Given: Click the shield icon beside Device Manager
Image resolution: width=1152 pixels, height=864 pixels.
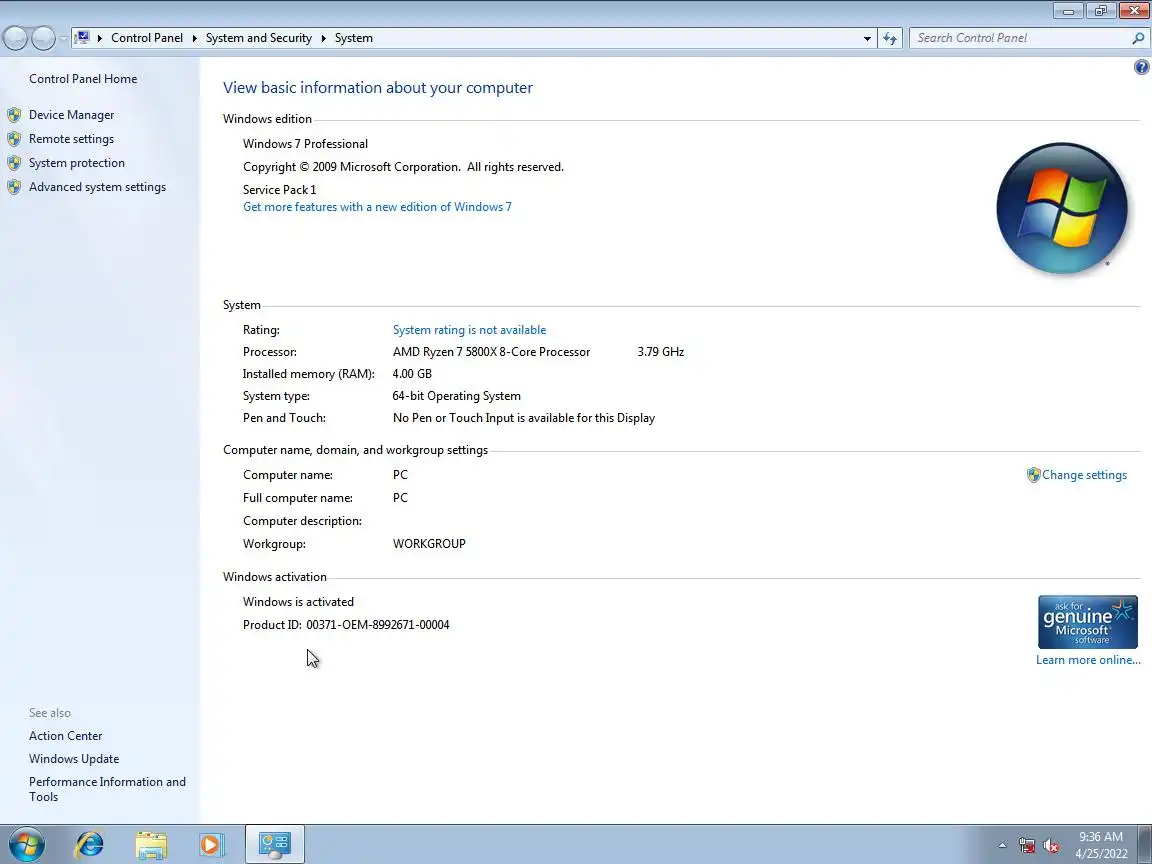Looking at the screenshot, I should (14, 115).
